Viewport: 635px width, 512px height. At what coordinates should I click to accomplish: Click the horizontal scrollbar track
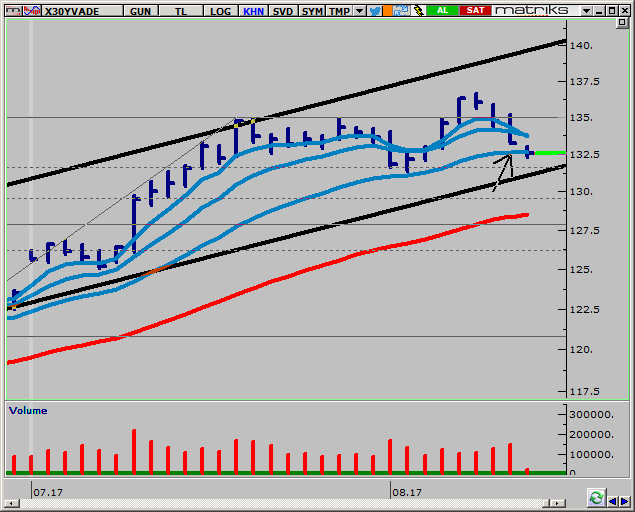pos(281,503)
